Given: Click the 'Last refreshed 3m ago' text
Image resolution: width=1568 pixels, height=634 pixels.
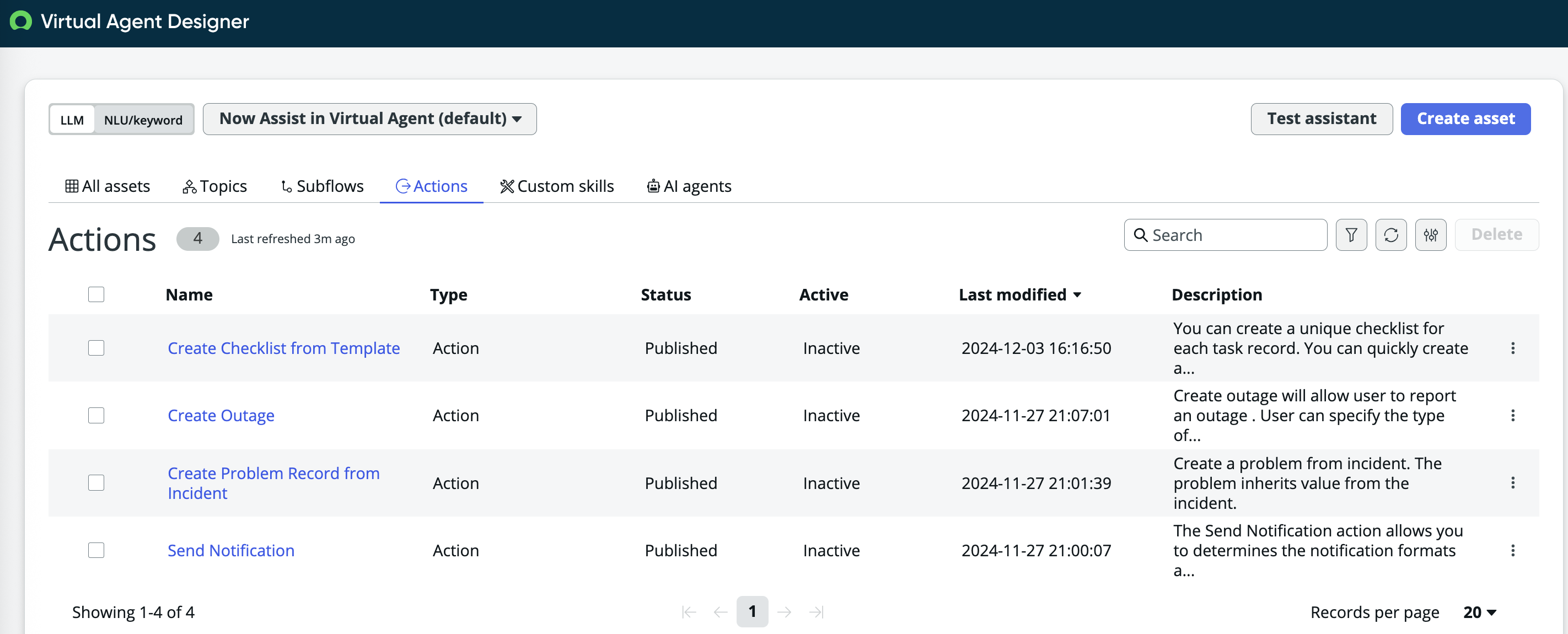Looking at the screenshot, I should point(293,239).
